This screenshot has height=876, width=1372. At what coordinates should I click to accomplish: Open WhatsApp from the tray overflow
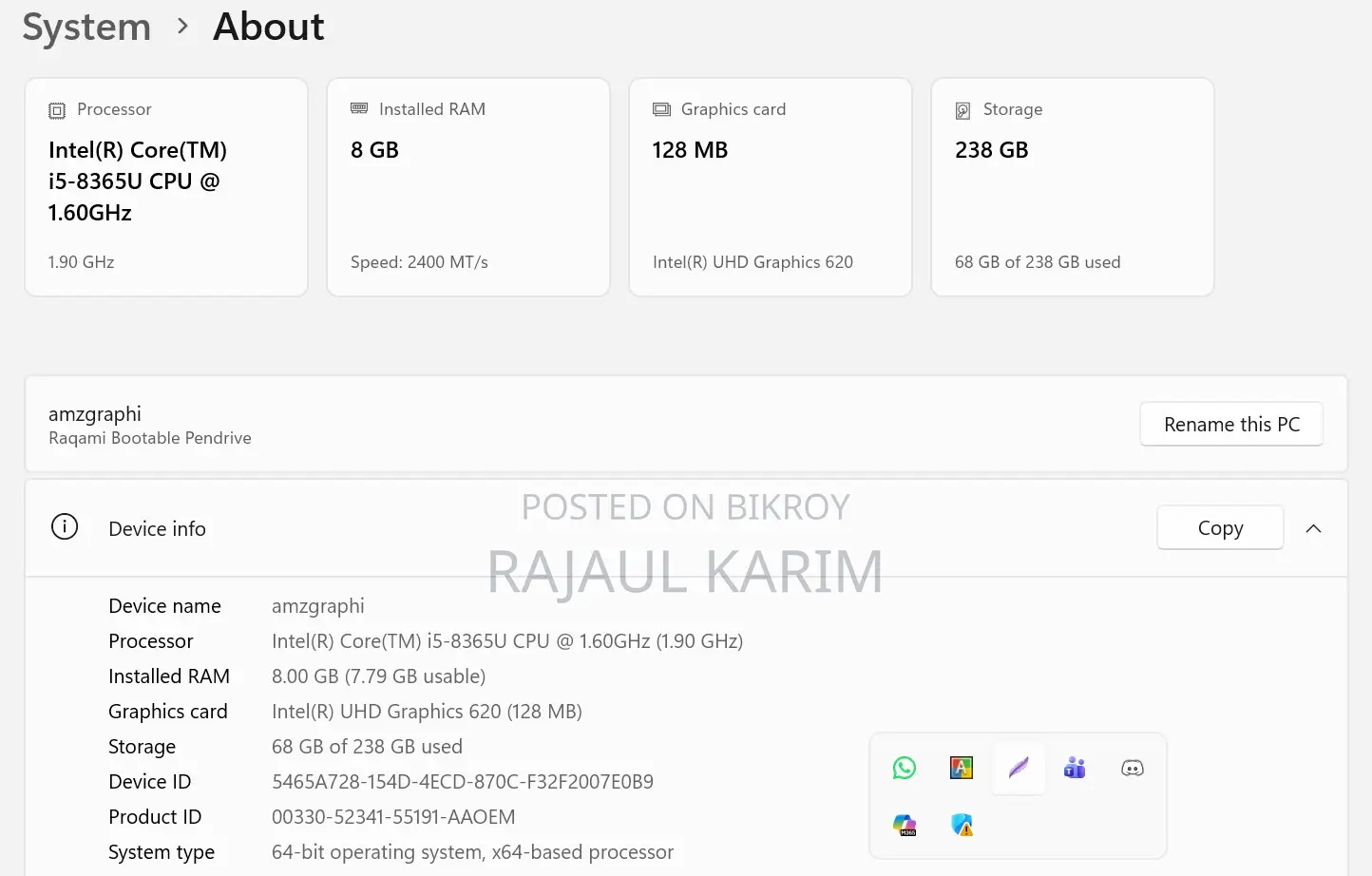[905, 768]
